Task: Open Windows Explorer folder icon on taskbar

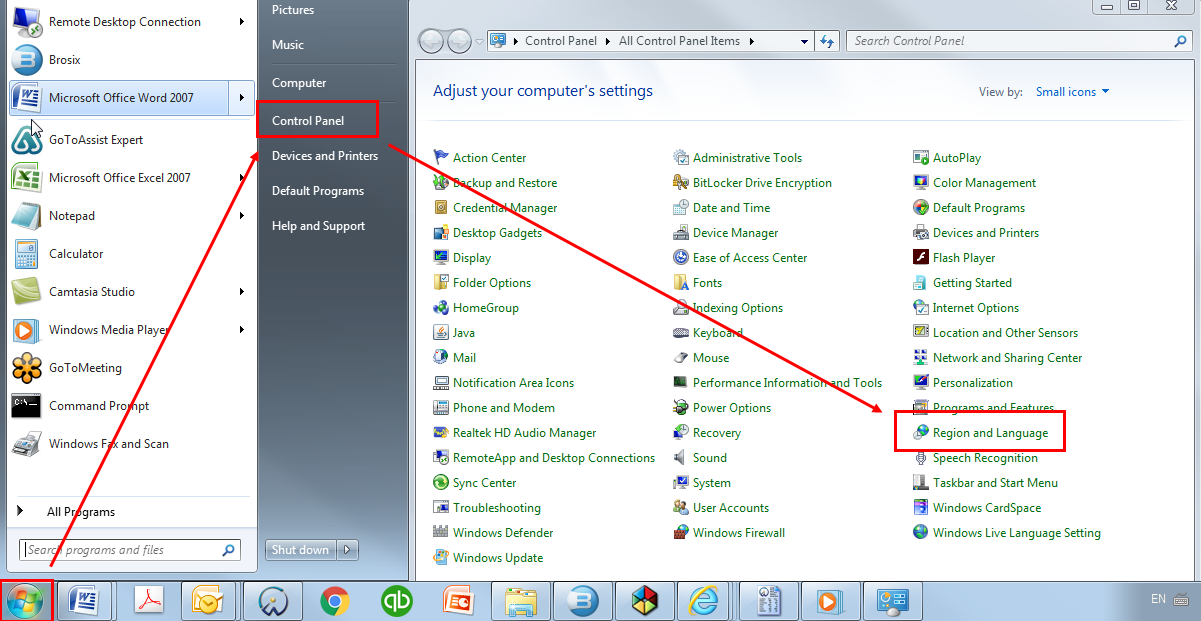Action: [521, 601]
